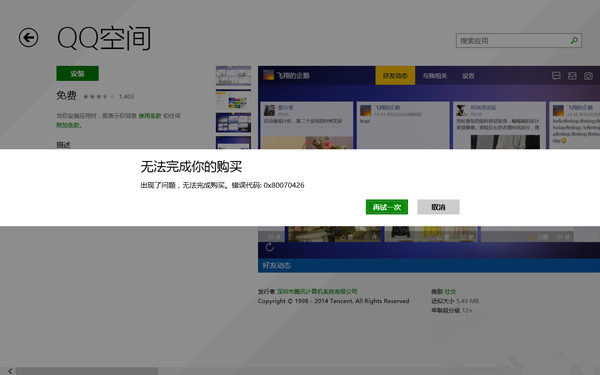Click 取消 to dismiss the error dialog
600x375 pixels.
(438, 207)
